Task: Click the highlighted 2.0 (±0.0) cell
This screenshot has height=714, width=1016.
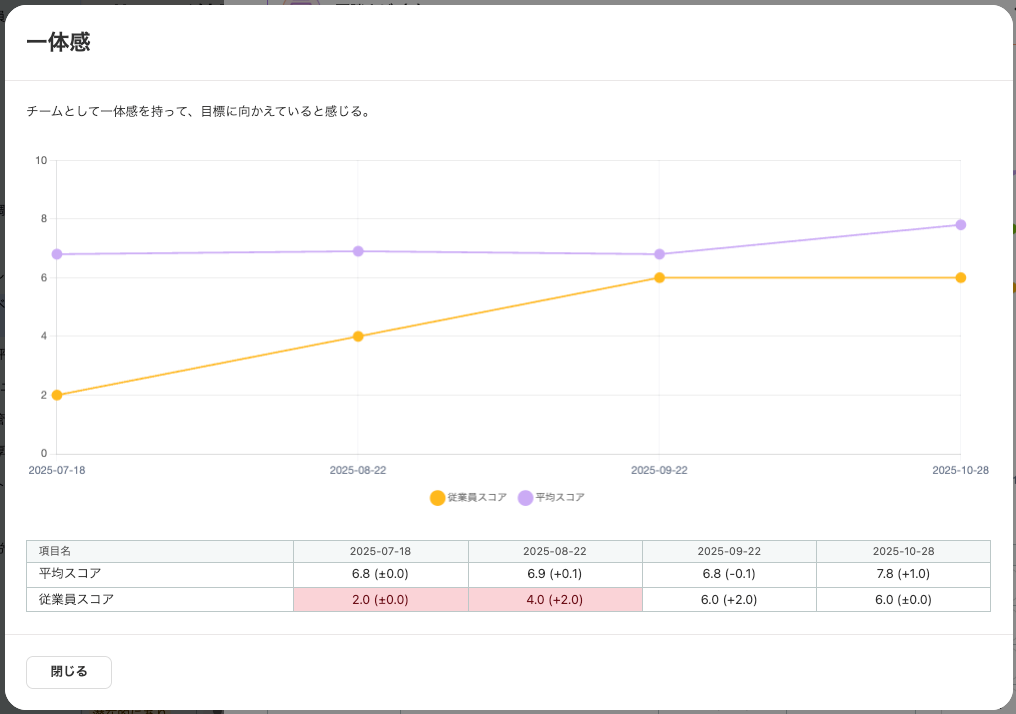Action: click(380, 599)
